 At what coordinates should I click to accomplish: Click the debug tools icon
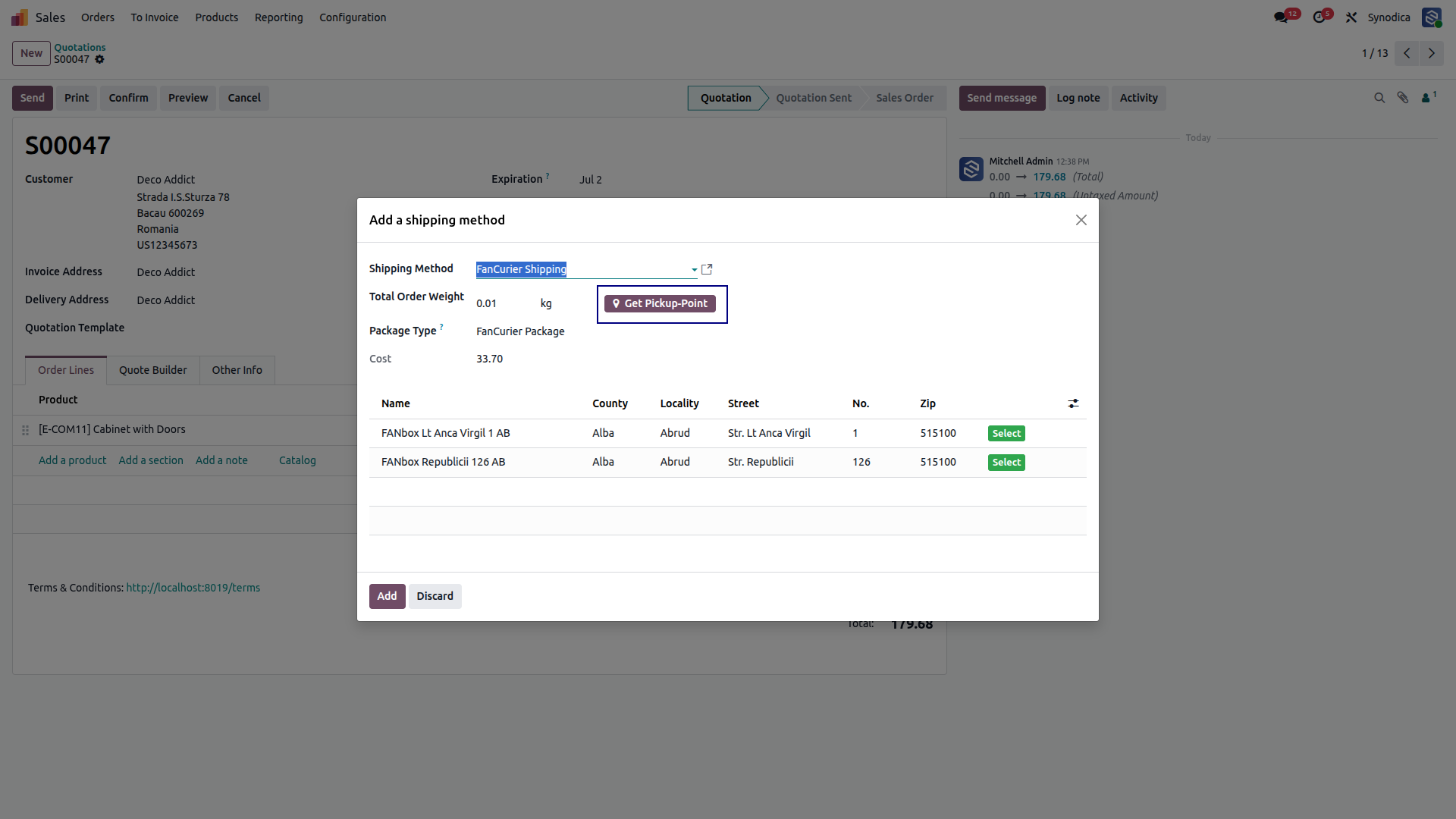click(1351, 17)
